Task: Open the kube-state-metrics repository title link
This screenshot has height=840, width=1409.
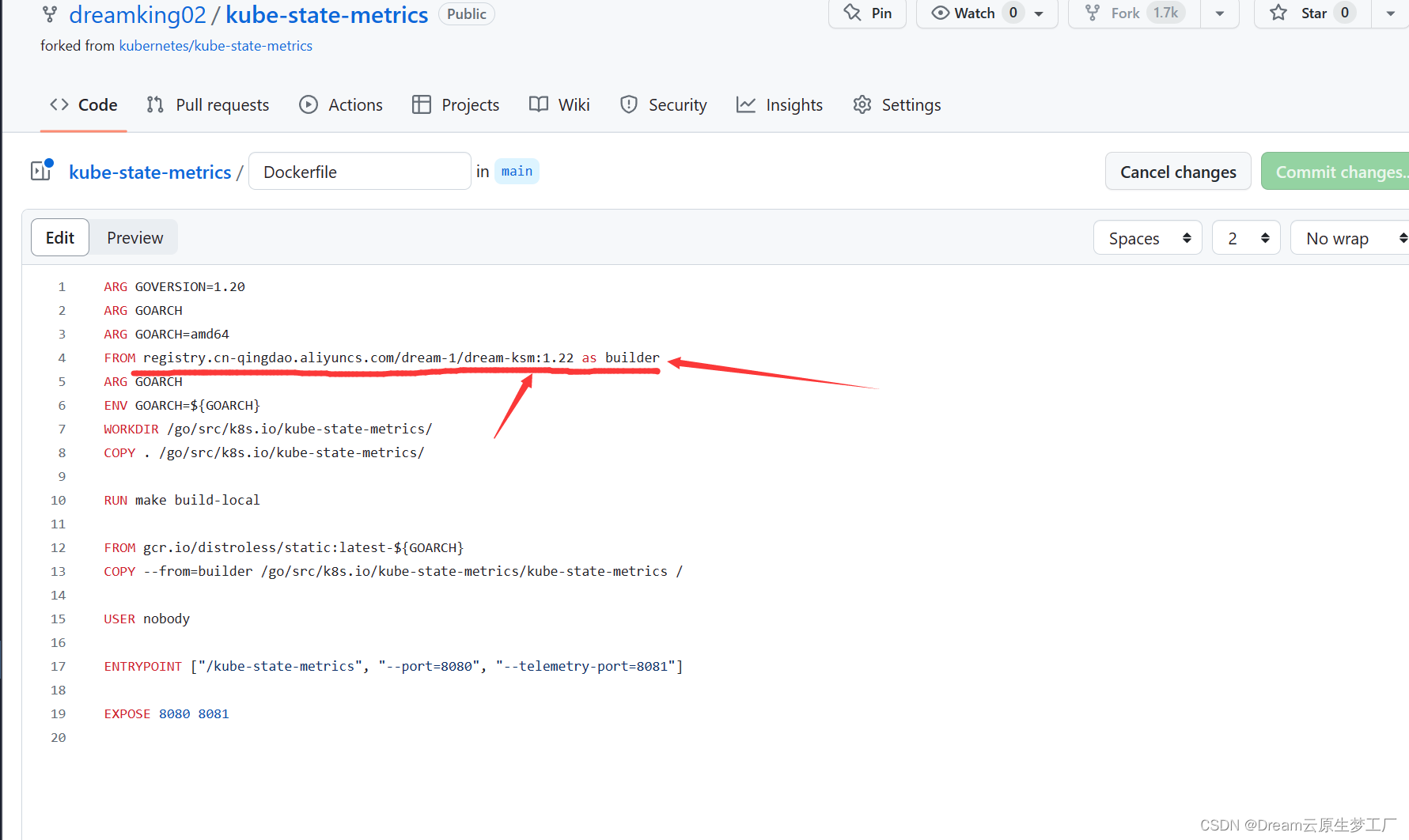Action: coord(327,14)
